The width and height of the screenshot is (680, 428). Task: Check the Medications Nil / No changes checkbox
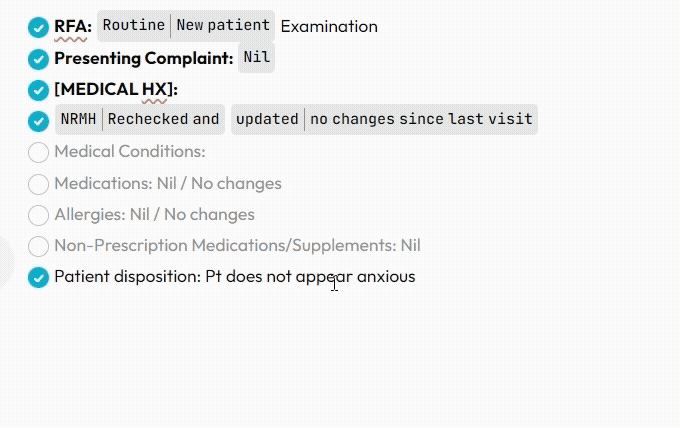click(38, 184)
